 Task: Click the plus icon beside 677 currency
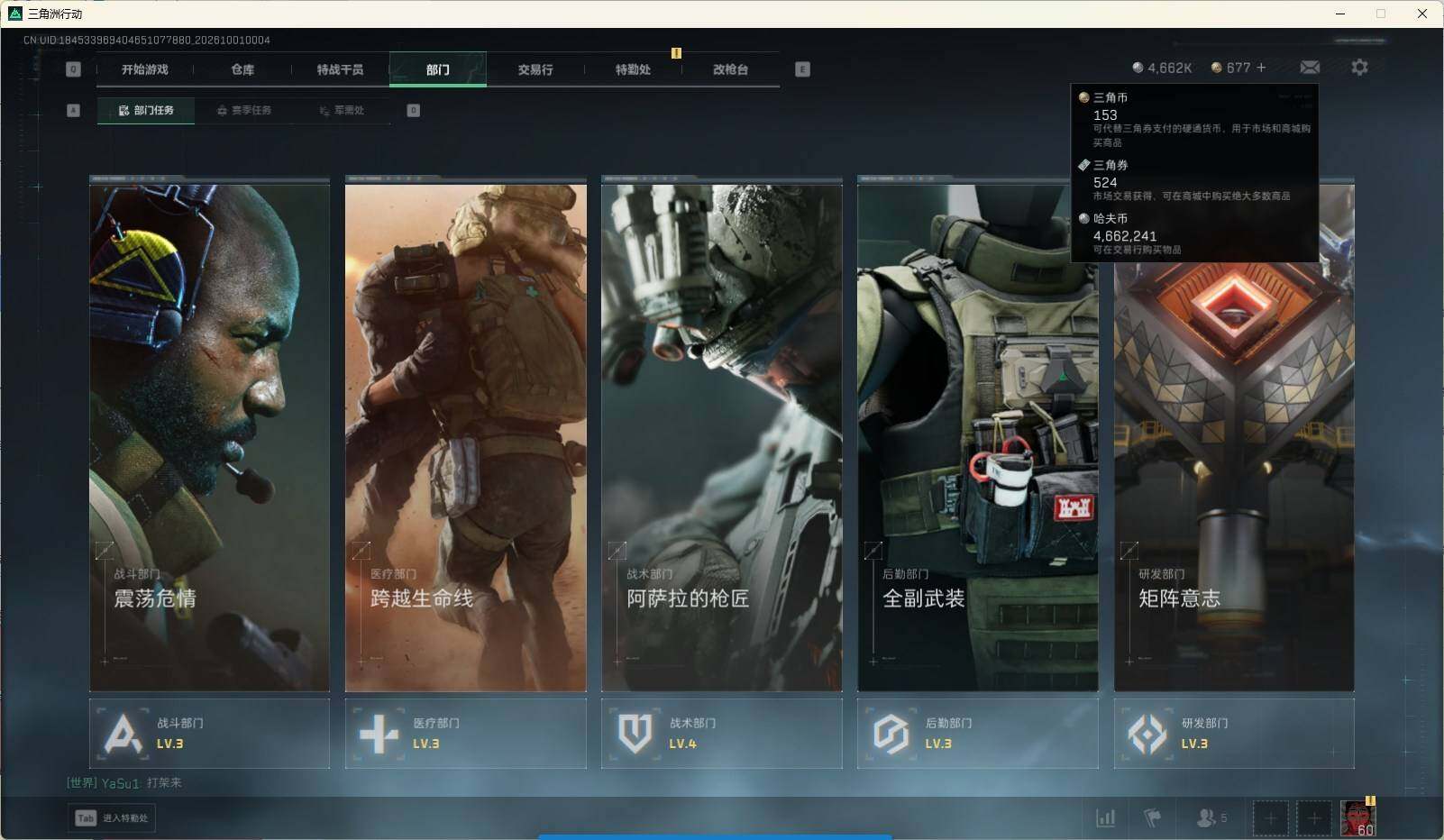tap(1260, 68)
